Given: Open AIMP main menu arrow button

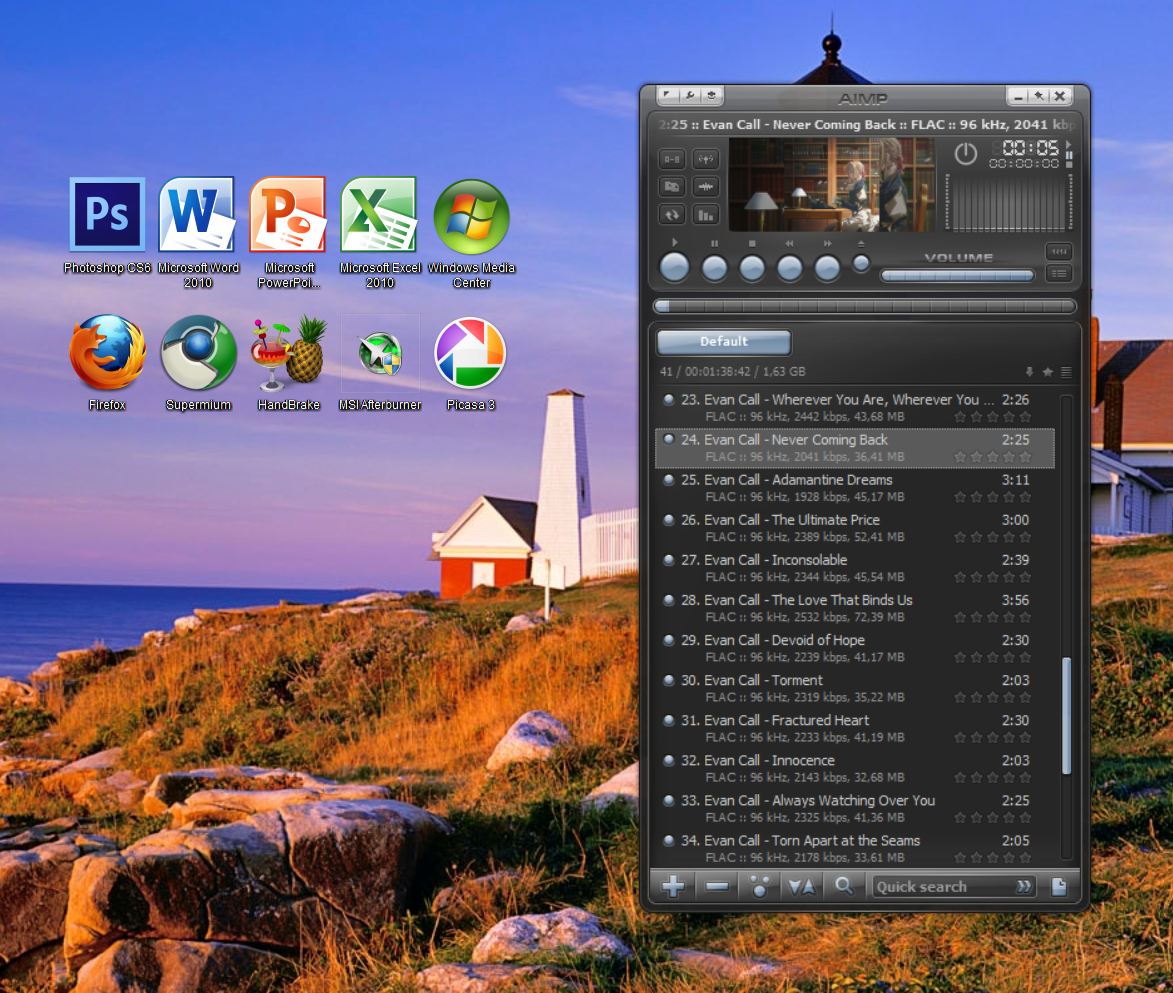Looking at the screenshot, I should [x=667, y=96].
